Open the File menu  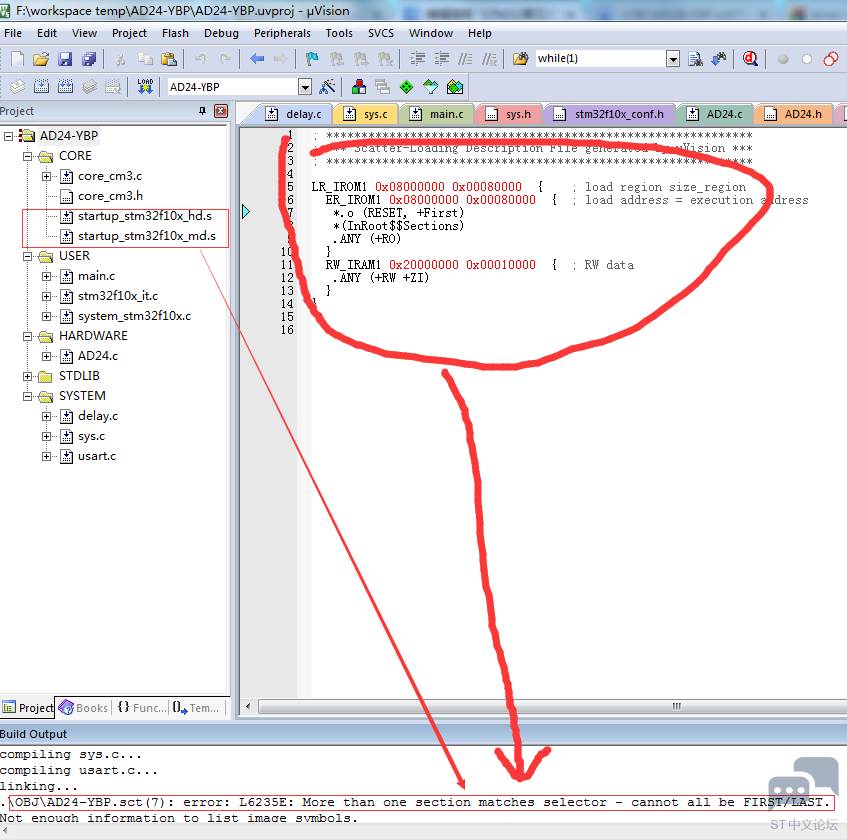tap(13, 33)
